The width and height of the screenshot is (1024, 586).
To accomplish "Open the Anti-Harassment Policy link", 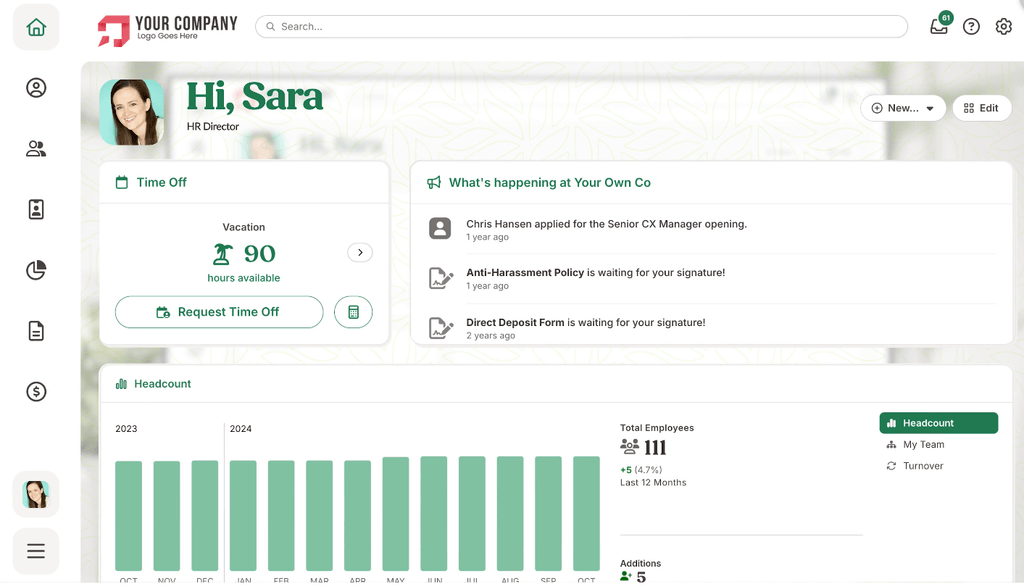I will pyautogui.click(x=525, y=273).
